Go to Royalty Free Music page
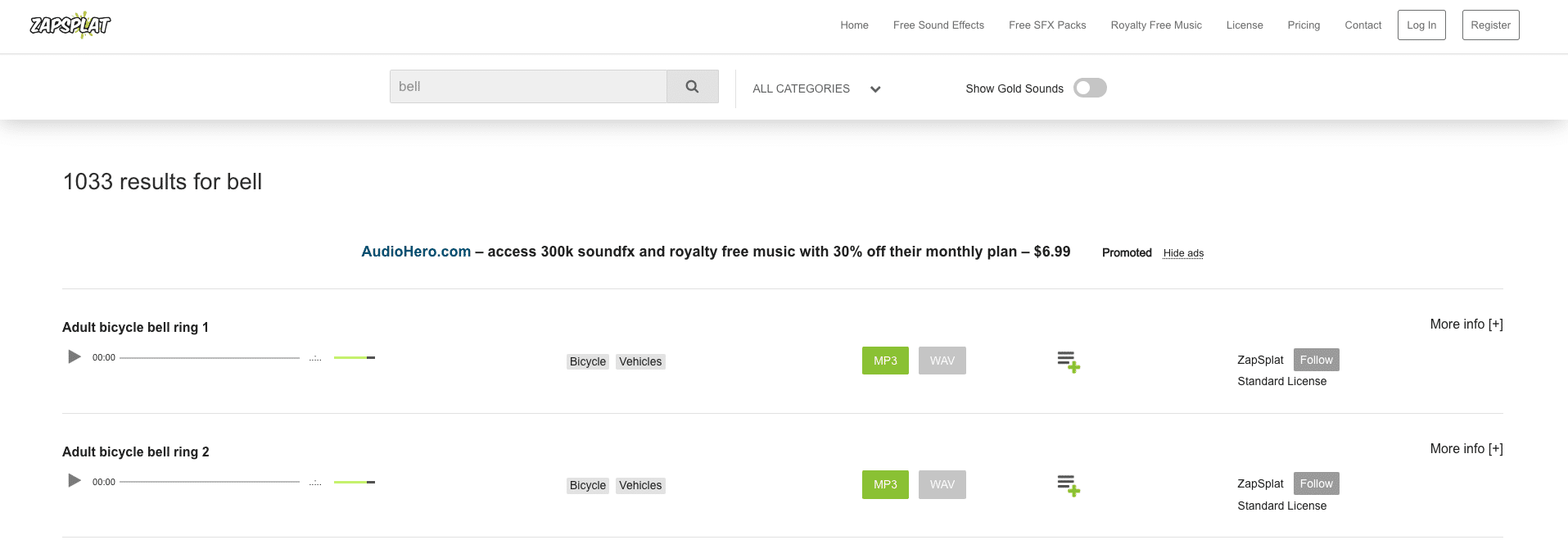This screenshot has width=1568, height=540. pos(1156,25)
